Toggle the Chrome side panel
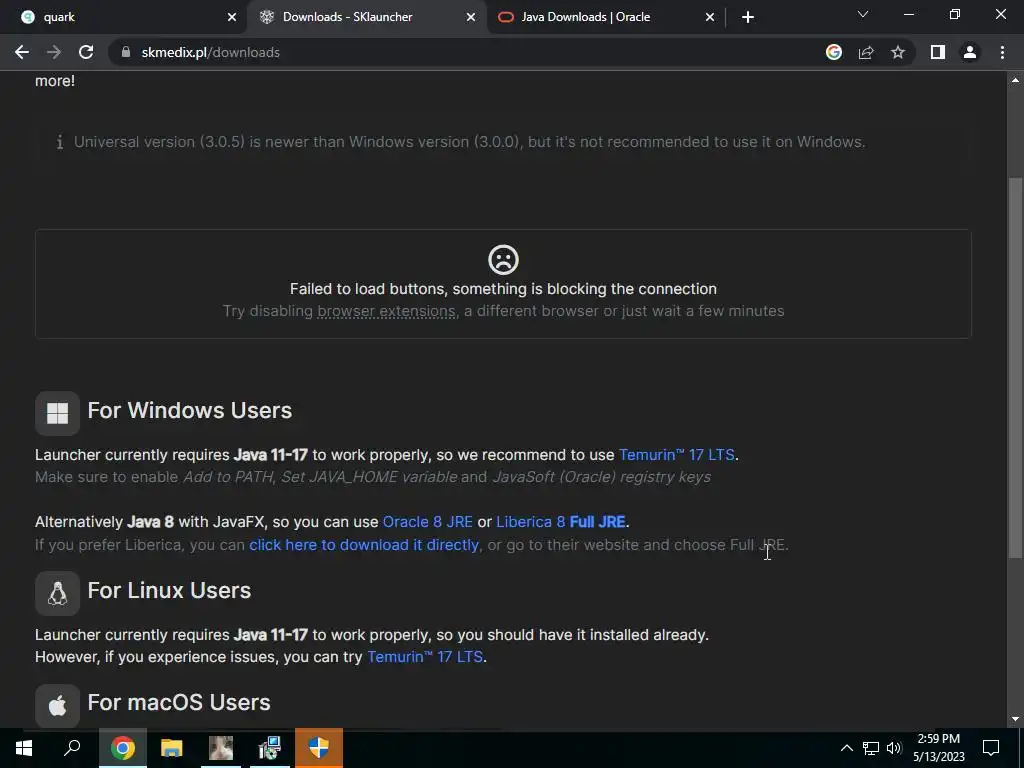This screenshot has width=1024, height=768. coord(938,52)
